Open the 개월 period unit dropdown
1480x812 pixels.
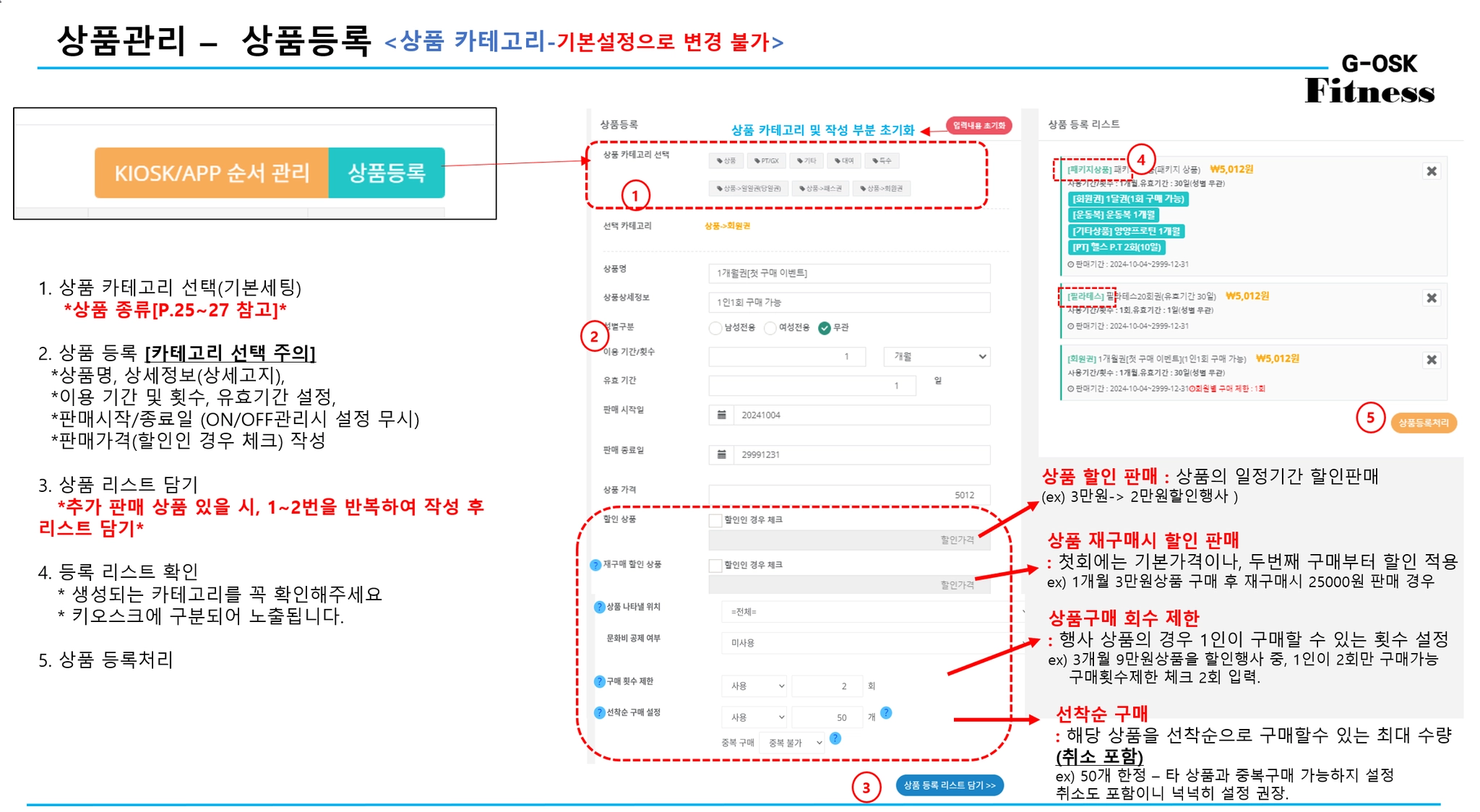[x=937, y=356]
